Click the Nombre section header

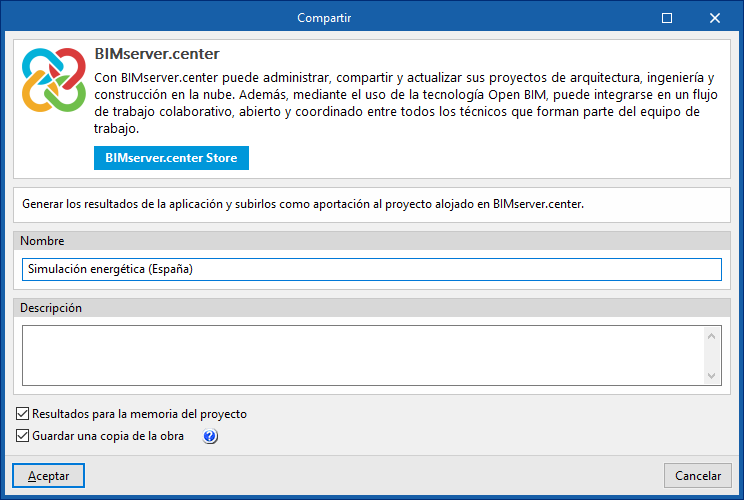[x=372, y=241]
